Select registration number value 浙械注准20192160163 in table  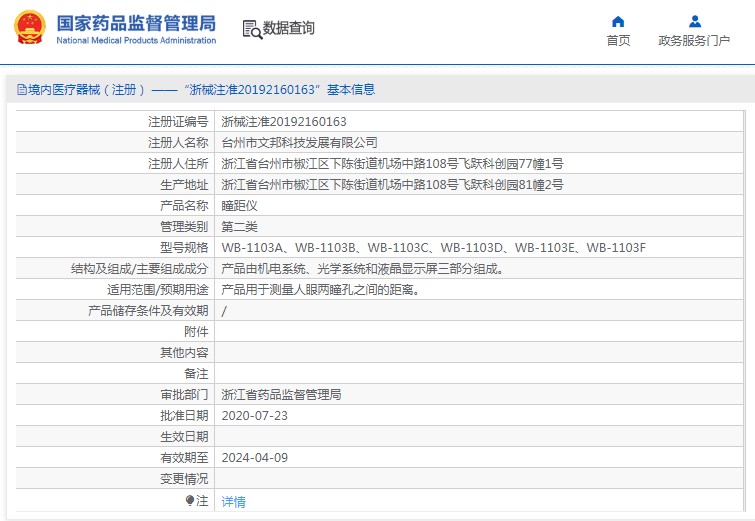tap(284, 122)
